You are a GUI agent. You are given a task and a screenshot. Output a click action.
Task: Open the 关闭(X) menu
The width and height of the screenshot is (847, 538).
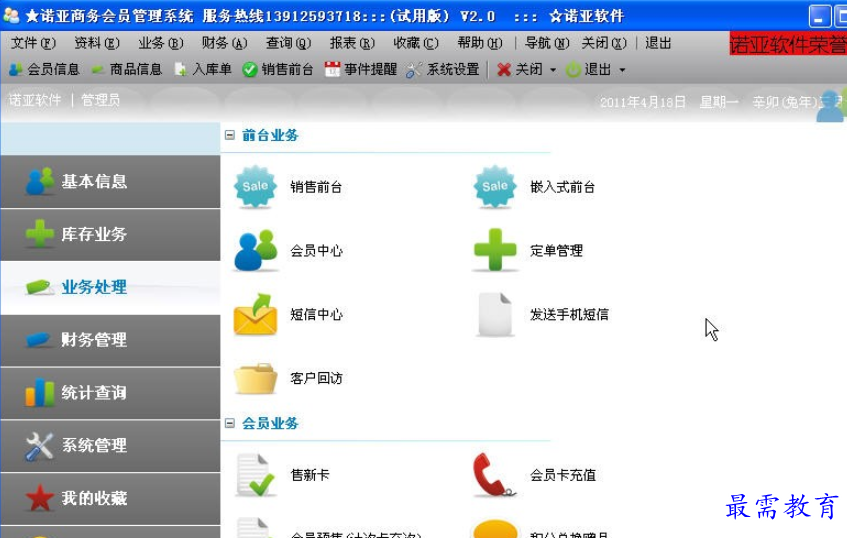604,43
